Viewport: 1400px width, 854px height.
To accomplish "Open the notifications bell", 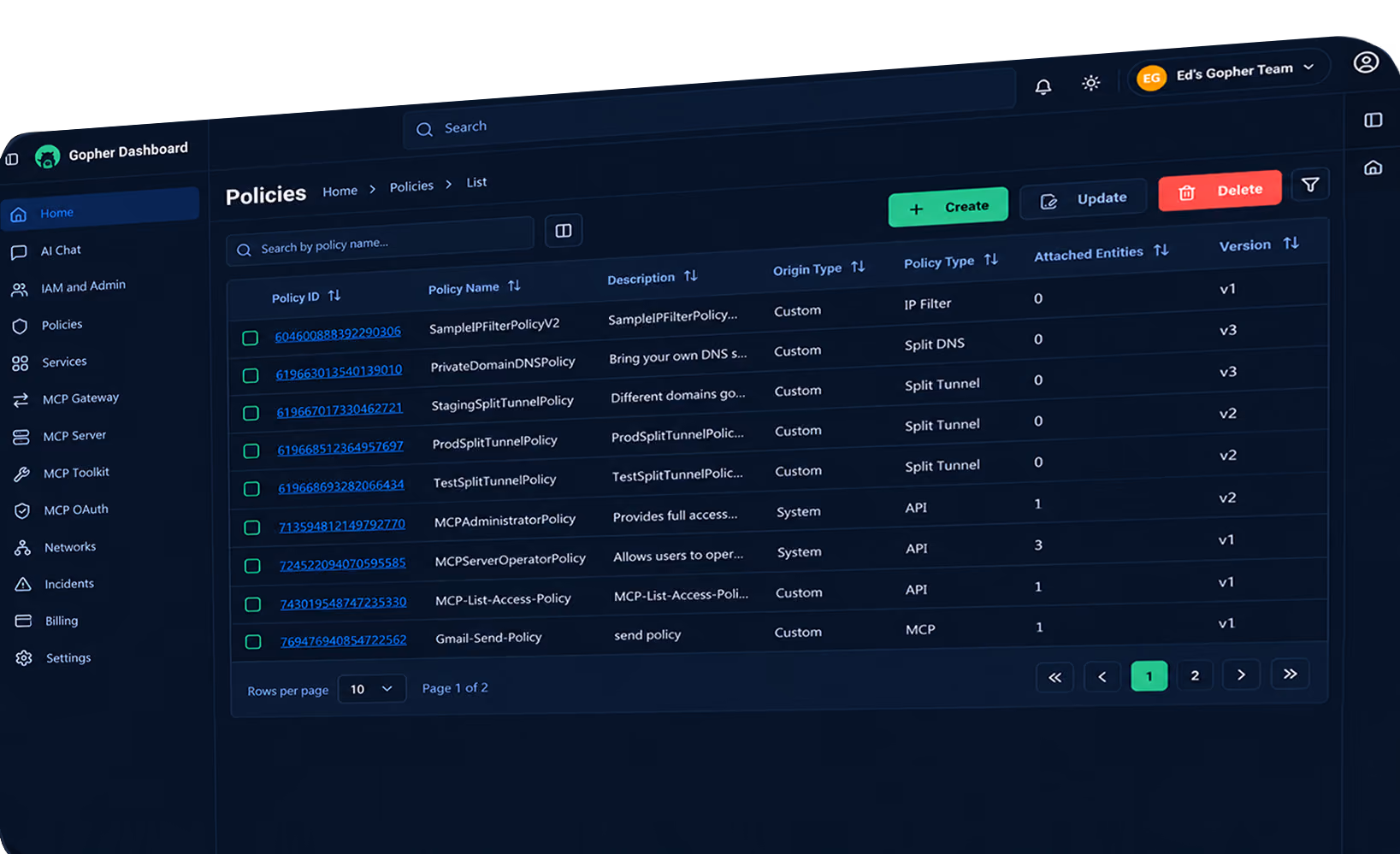I will (x=1043, y=86).
